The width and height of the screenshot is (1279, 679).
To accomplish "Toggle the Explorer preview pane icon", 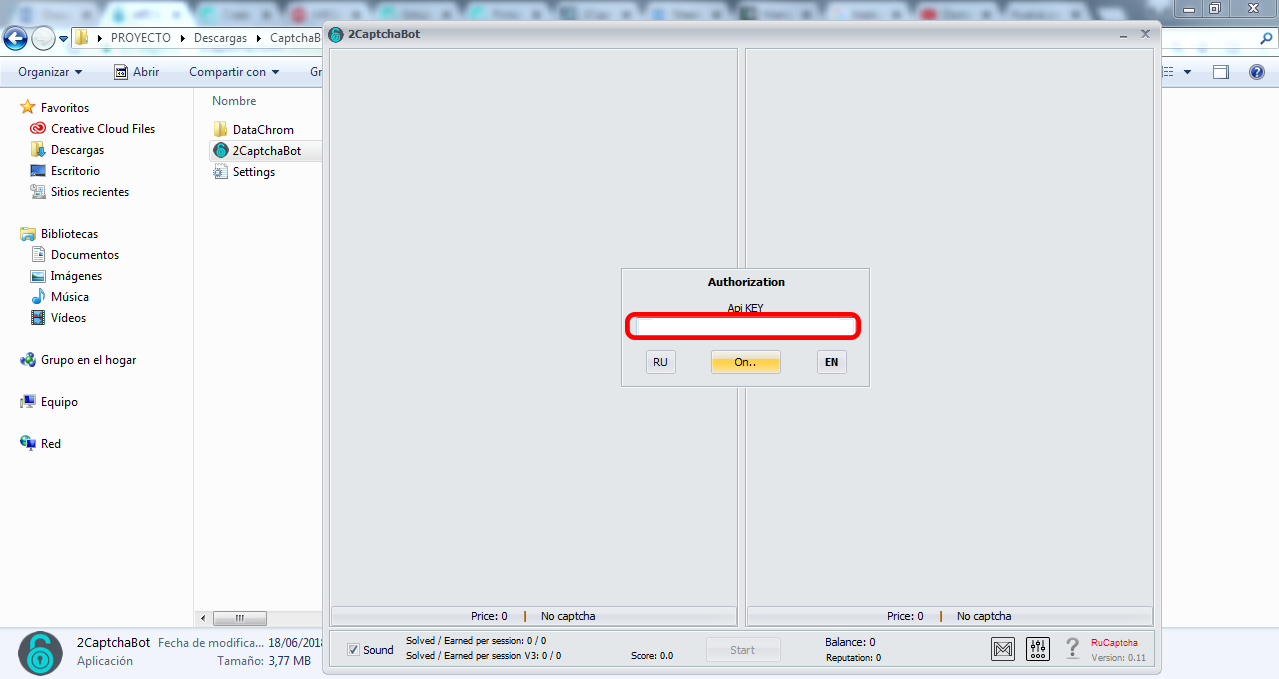I will click(1221, 72).
